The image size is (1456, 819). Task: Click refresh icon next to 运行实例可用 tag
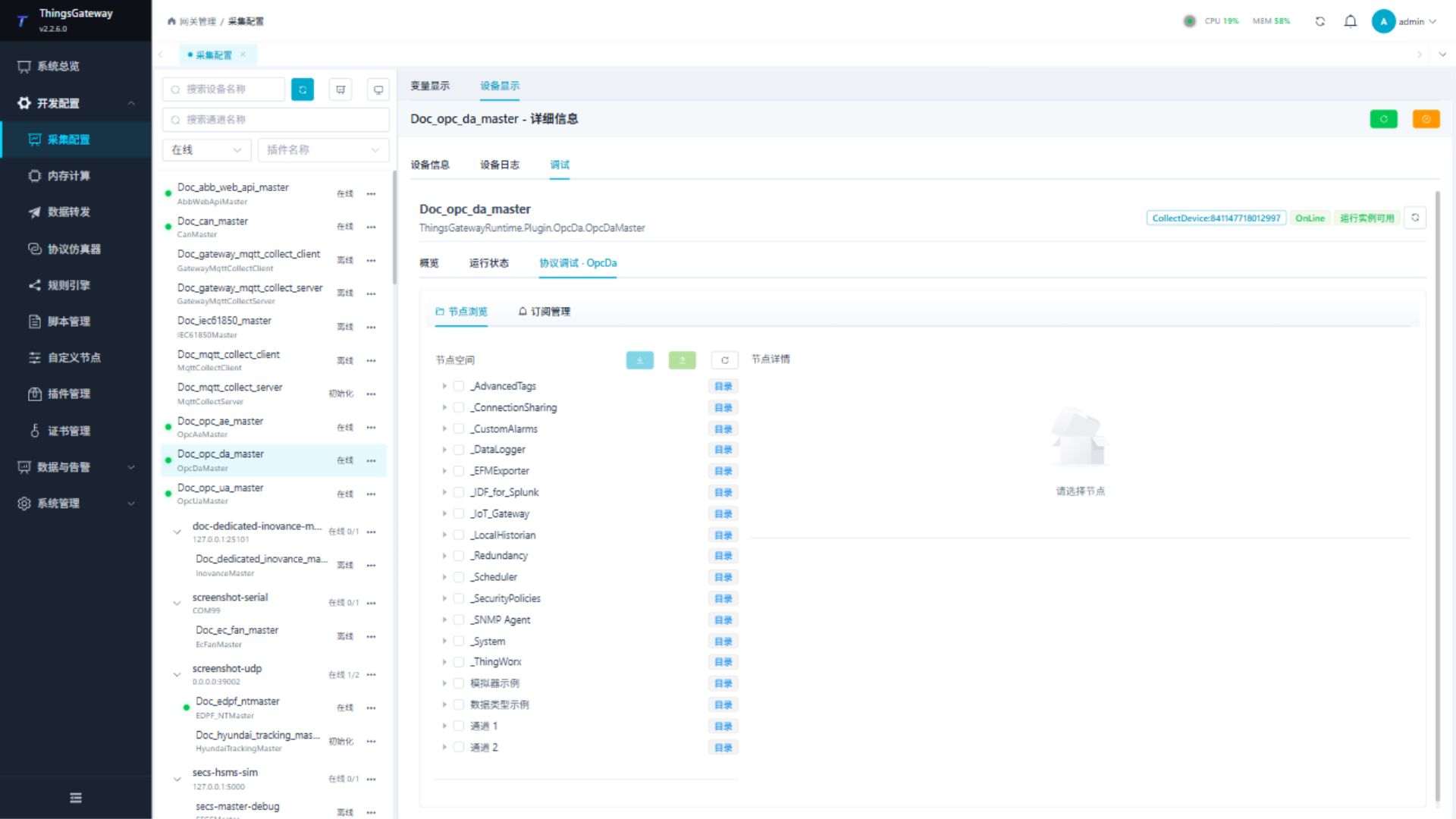tap(1415, 218)
